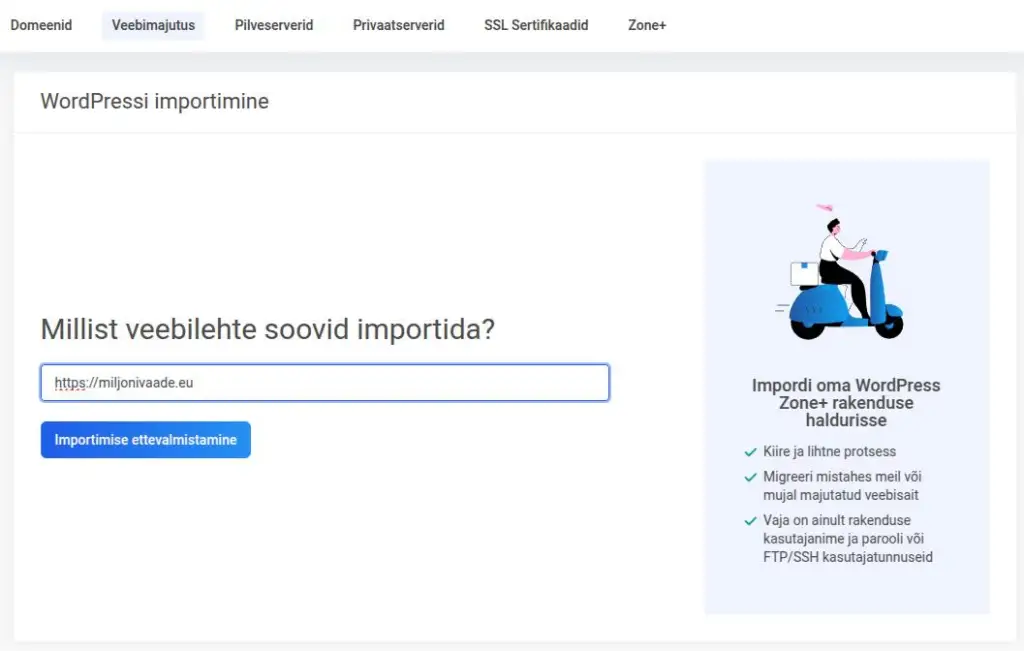Click the Kiire ja lihtne protsess text
This screenshot has height=651, width=1024.
[x=829, y=451]
